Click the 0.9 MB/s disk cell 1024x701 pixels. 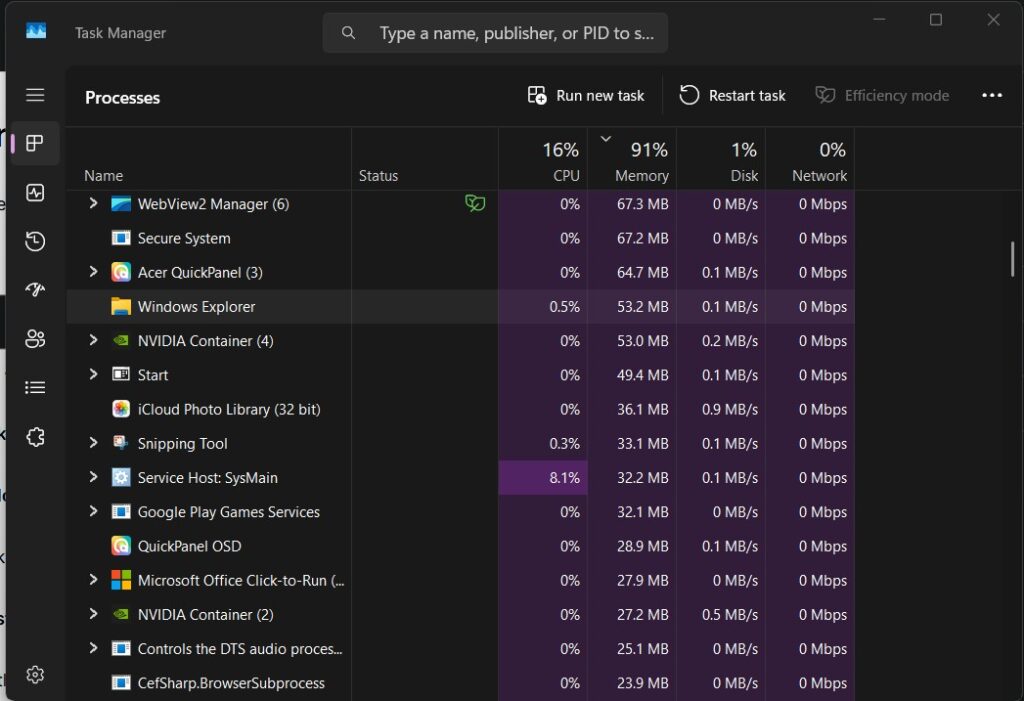[x=721, y=410]
